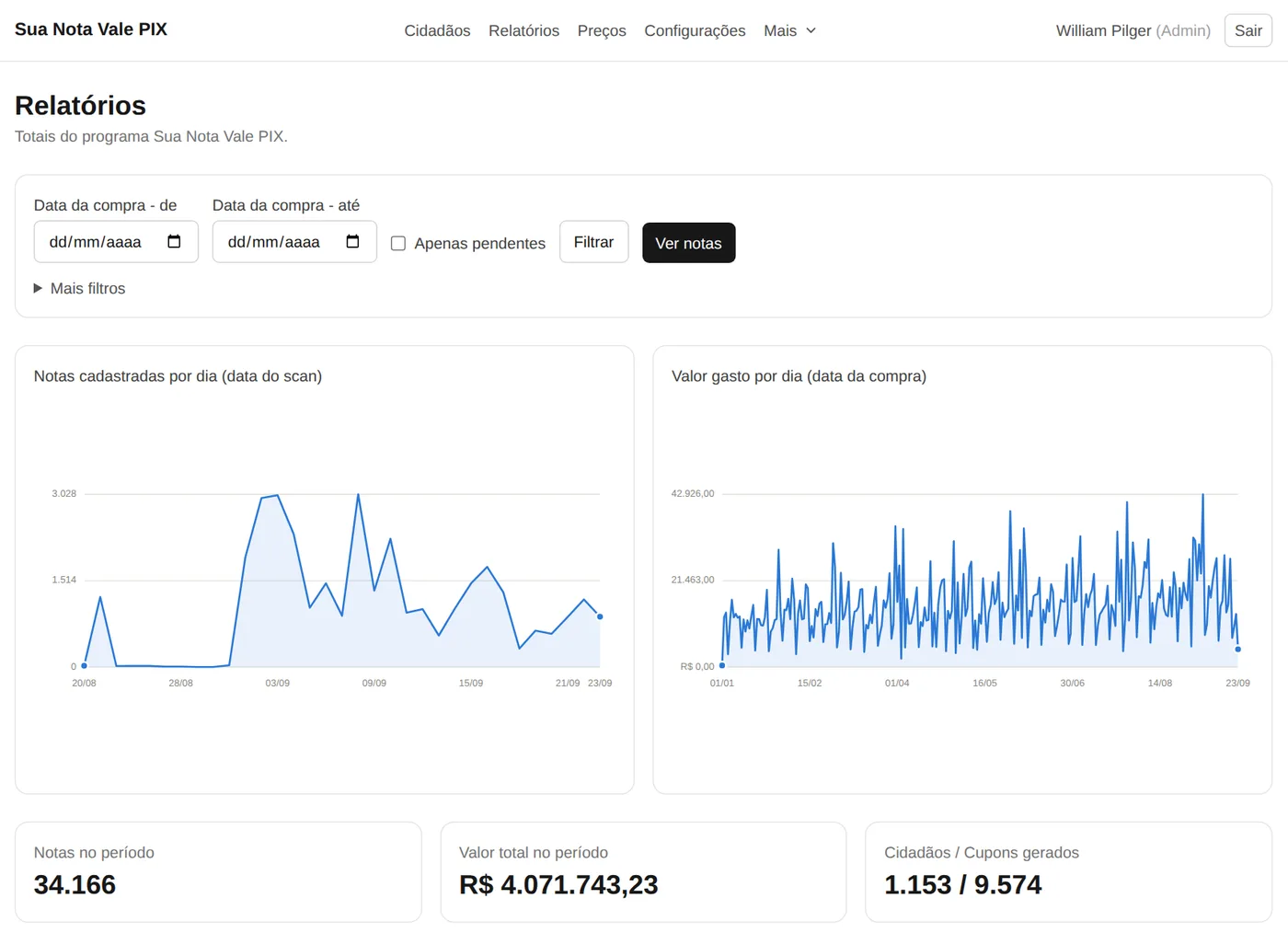Go to the Relatórios nav item

point(523,30)
